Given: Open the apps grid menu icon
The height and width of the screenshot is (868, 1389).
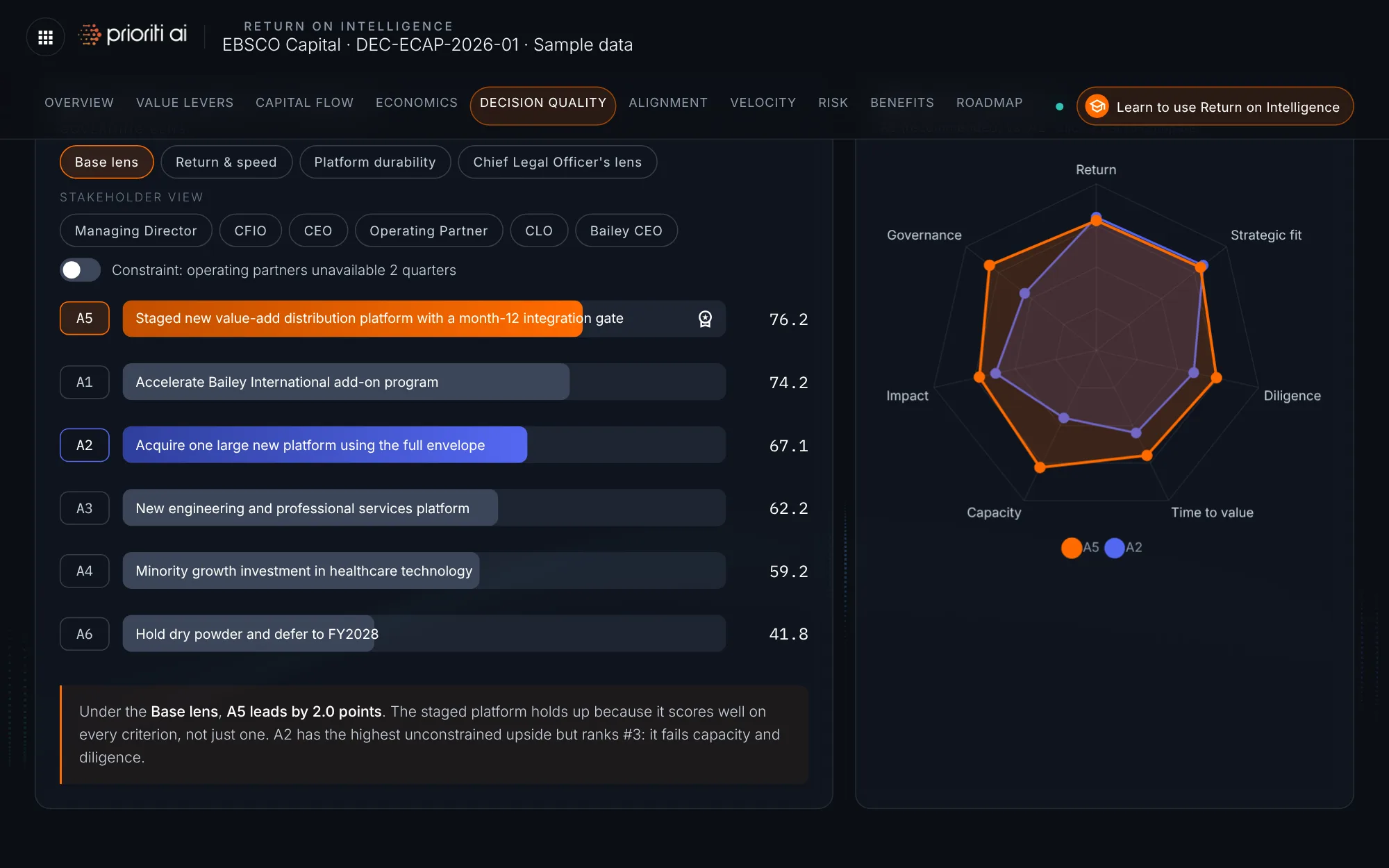Looking at the screenshot, I should (45, 37).
